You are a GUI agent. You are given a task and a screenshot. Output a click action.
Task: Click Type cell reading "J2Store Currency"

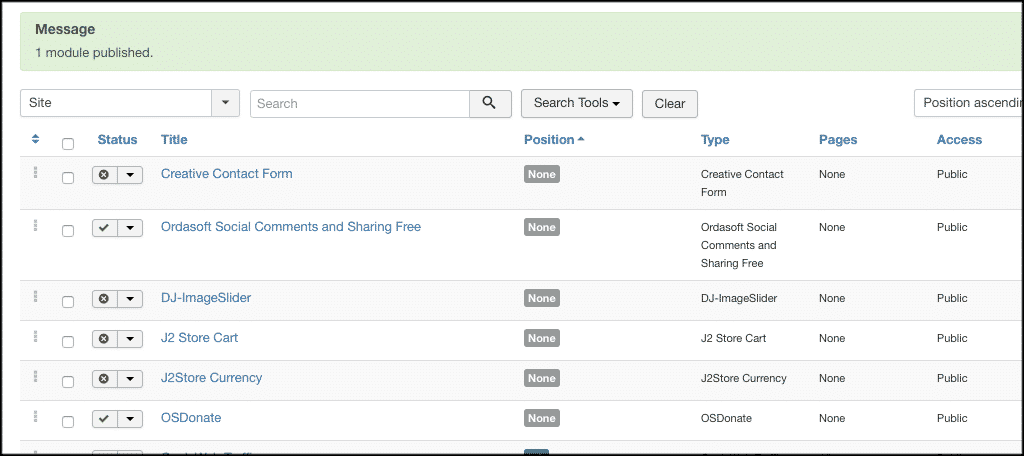pos(744,378)
